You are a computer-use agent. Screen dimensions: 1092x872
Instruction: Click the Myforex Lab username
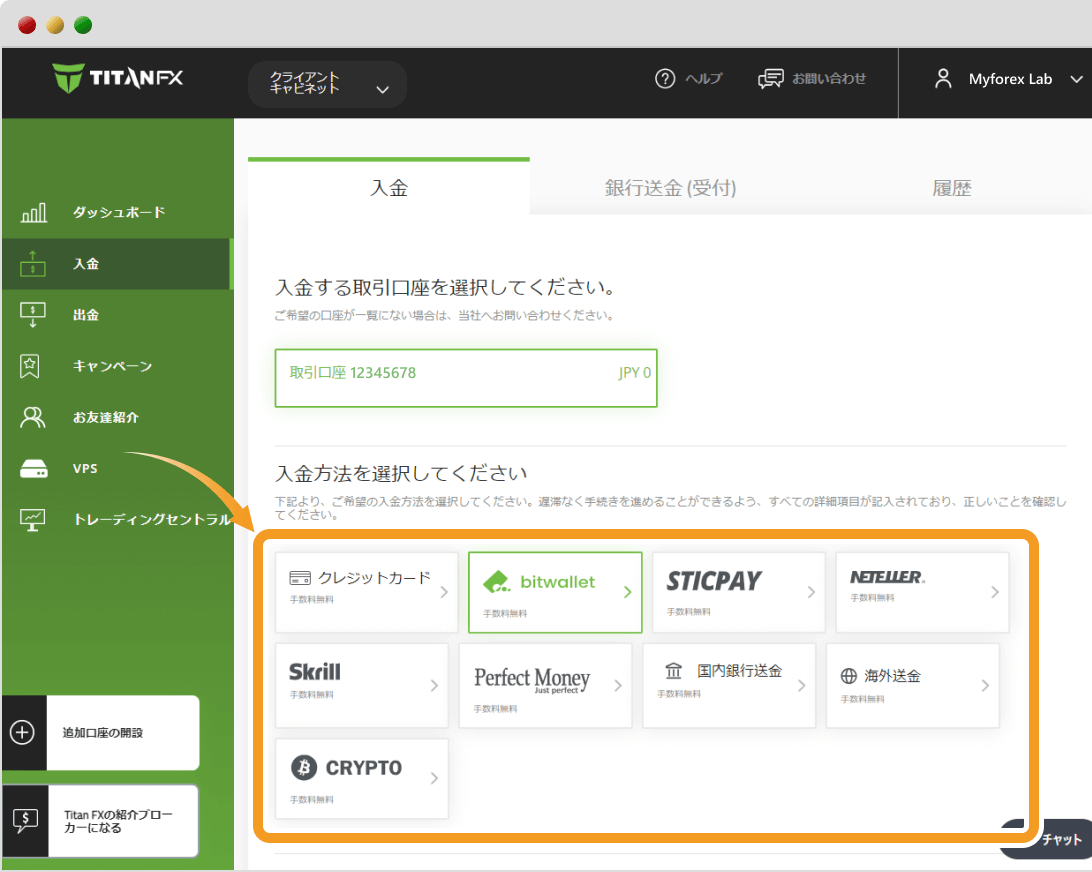click(x=1010, y=79)
